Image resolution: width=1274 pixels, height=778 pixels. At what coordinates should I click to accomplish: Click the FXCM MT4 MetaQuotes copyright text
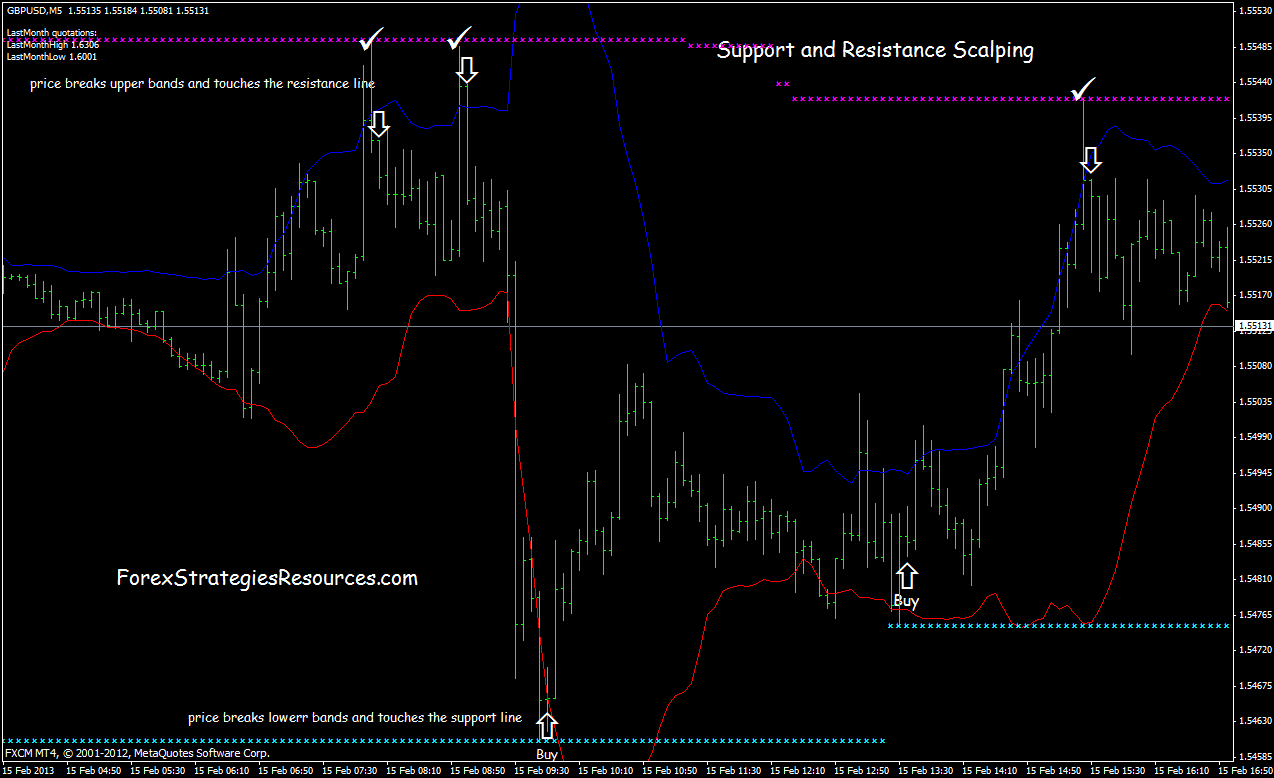pyautogui.click(x=137, y=752)
